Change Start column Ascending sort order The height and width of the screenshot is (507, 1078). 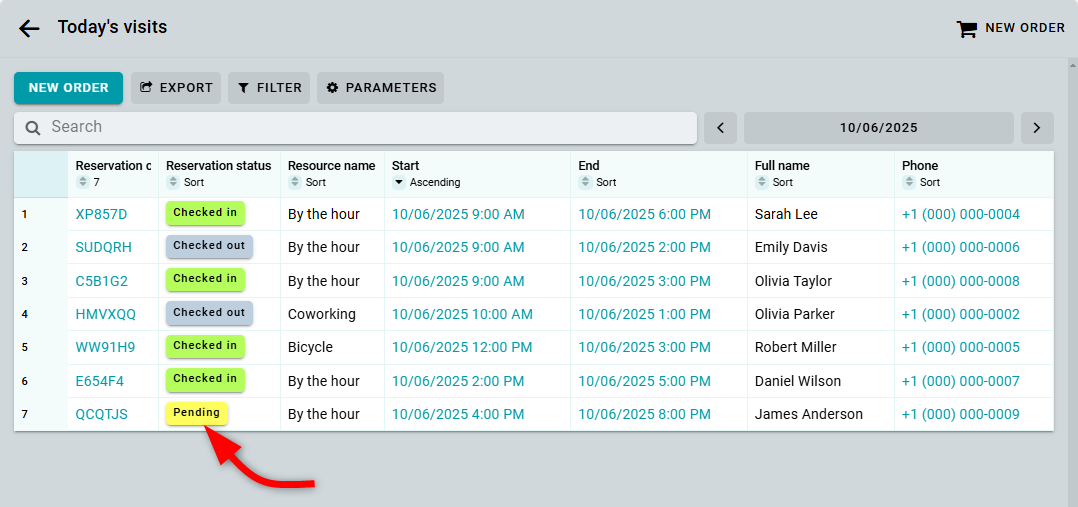tap(399, 183)
